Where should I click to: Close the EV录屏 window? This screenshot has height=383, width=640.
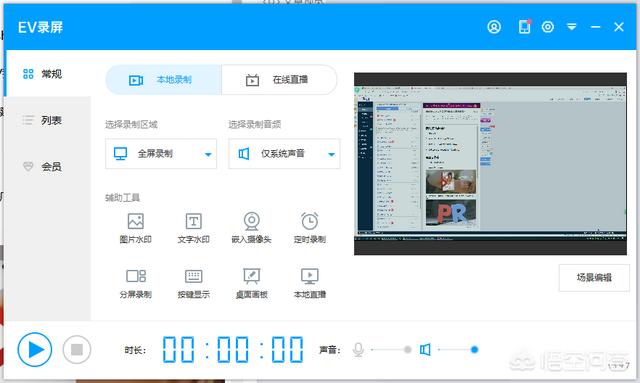point(619,27)
